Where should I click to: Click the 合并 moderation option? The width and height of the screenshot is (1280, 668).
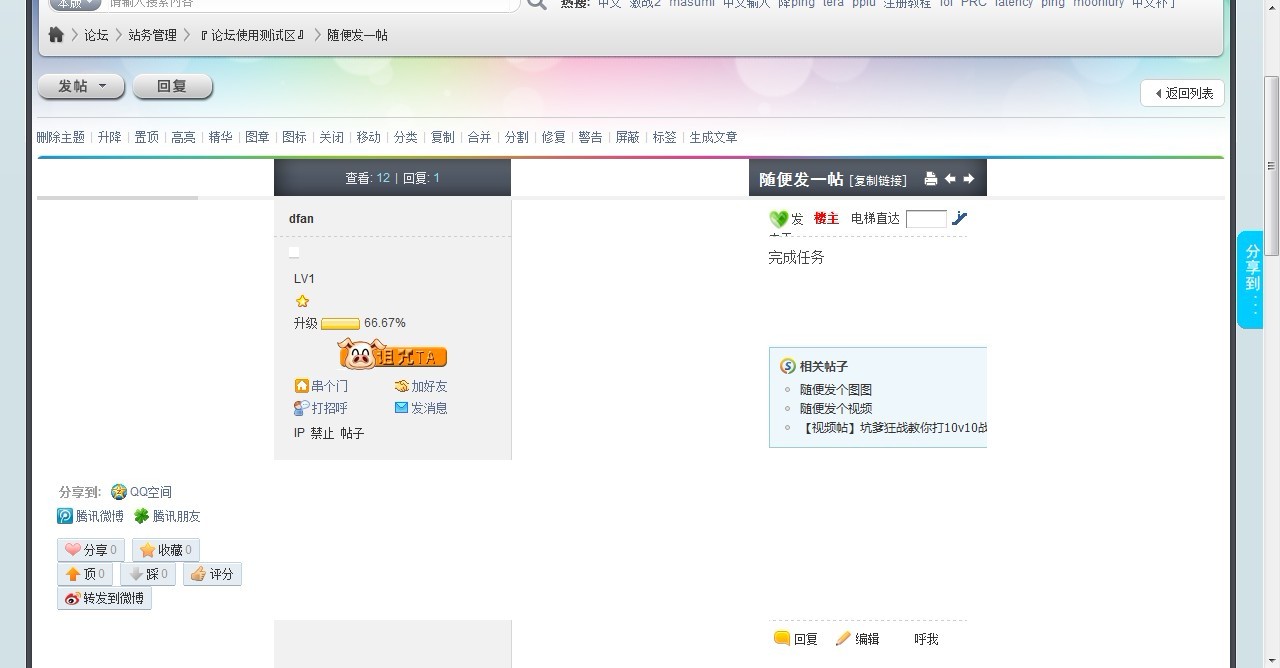click(x=480, y=137)
